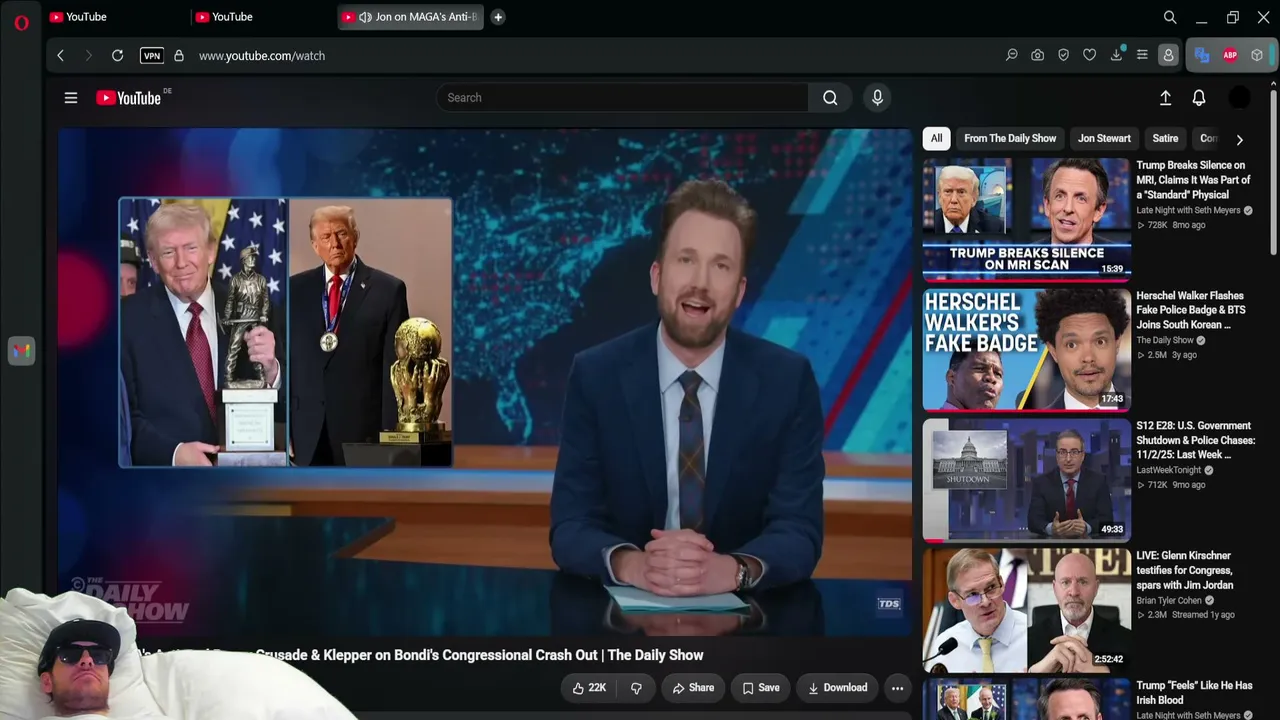Image resolution: width=1280 pixels, height=720 pixels.
Task: Focus the address bar showing www.youtube.com/watch
Action: click(x=262, y=56)
